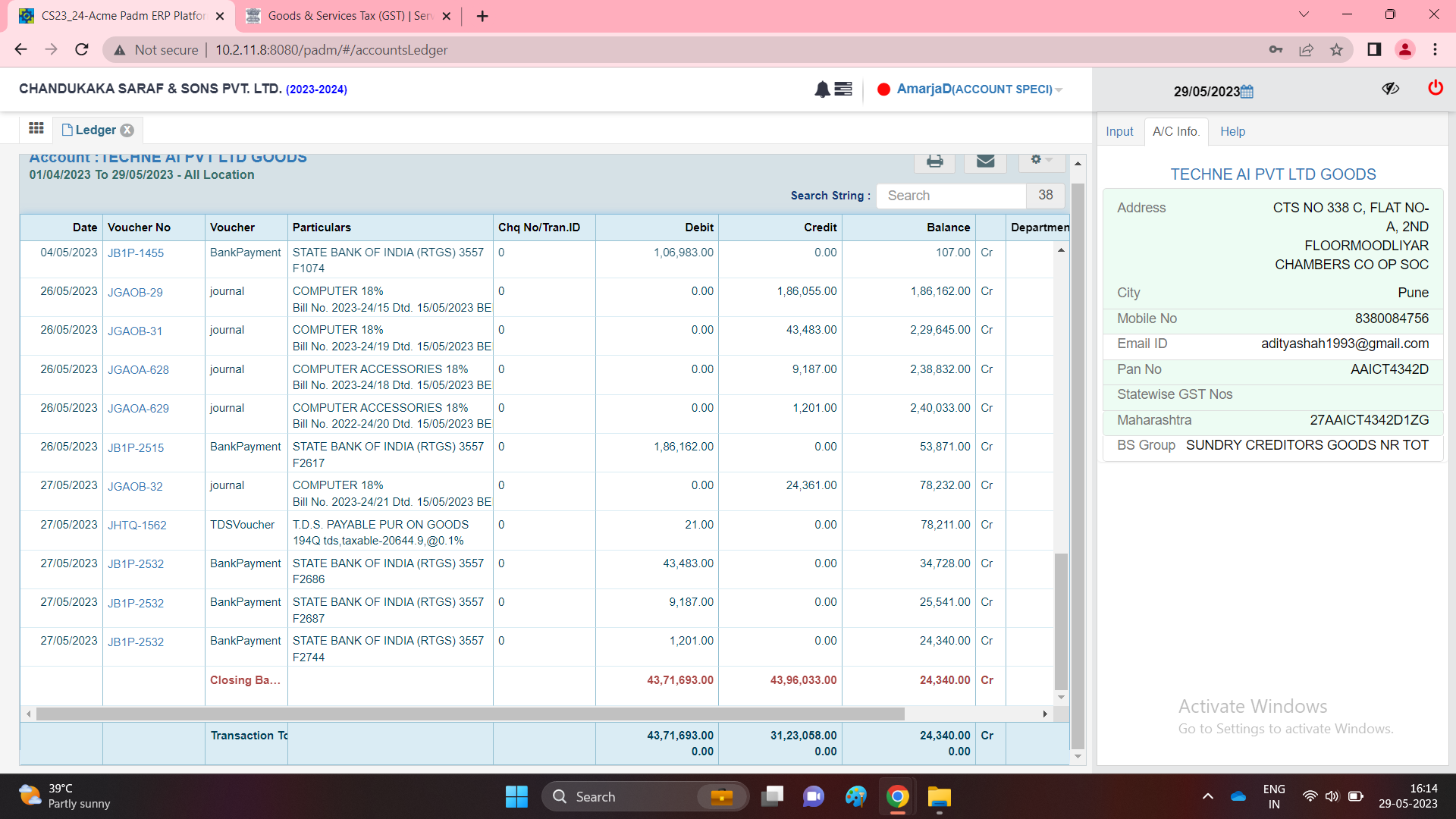Open the calendar date picker icon
The image size is (1456, 819).
(x=1247, y=92)
